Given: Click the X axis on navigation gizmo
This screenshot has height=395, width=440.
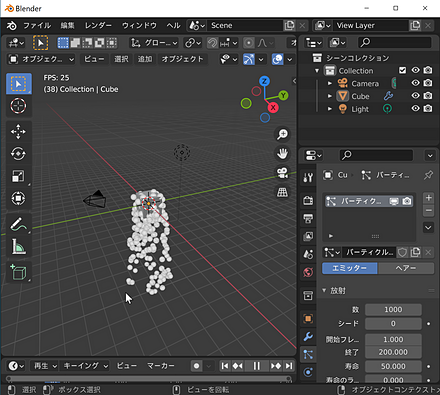Looking at the screenshot, I should click(273, 107).
